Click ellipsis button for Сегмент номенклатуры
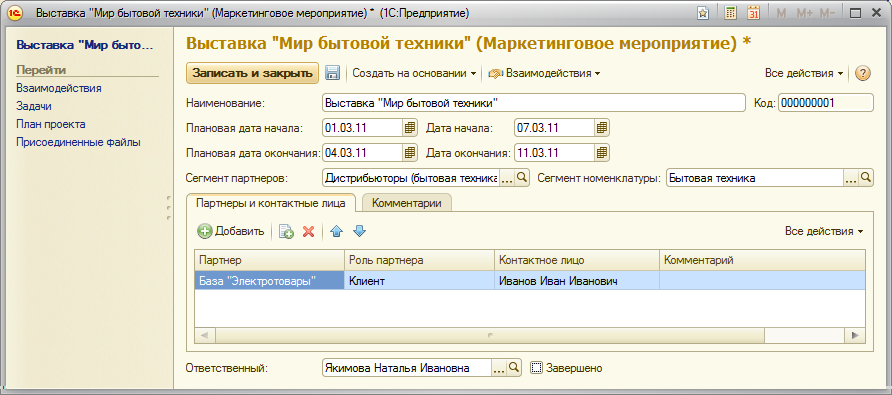Viewport: 892px width, 395px height. (850, 178)
